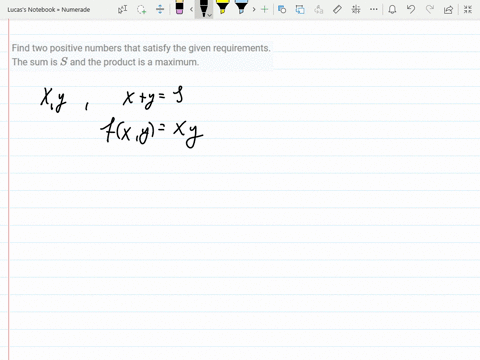Viewport: 480px width, 360px height.
Task: Choose the lasso select tool
Action: (142, 9)
